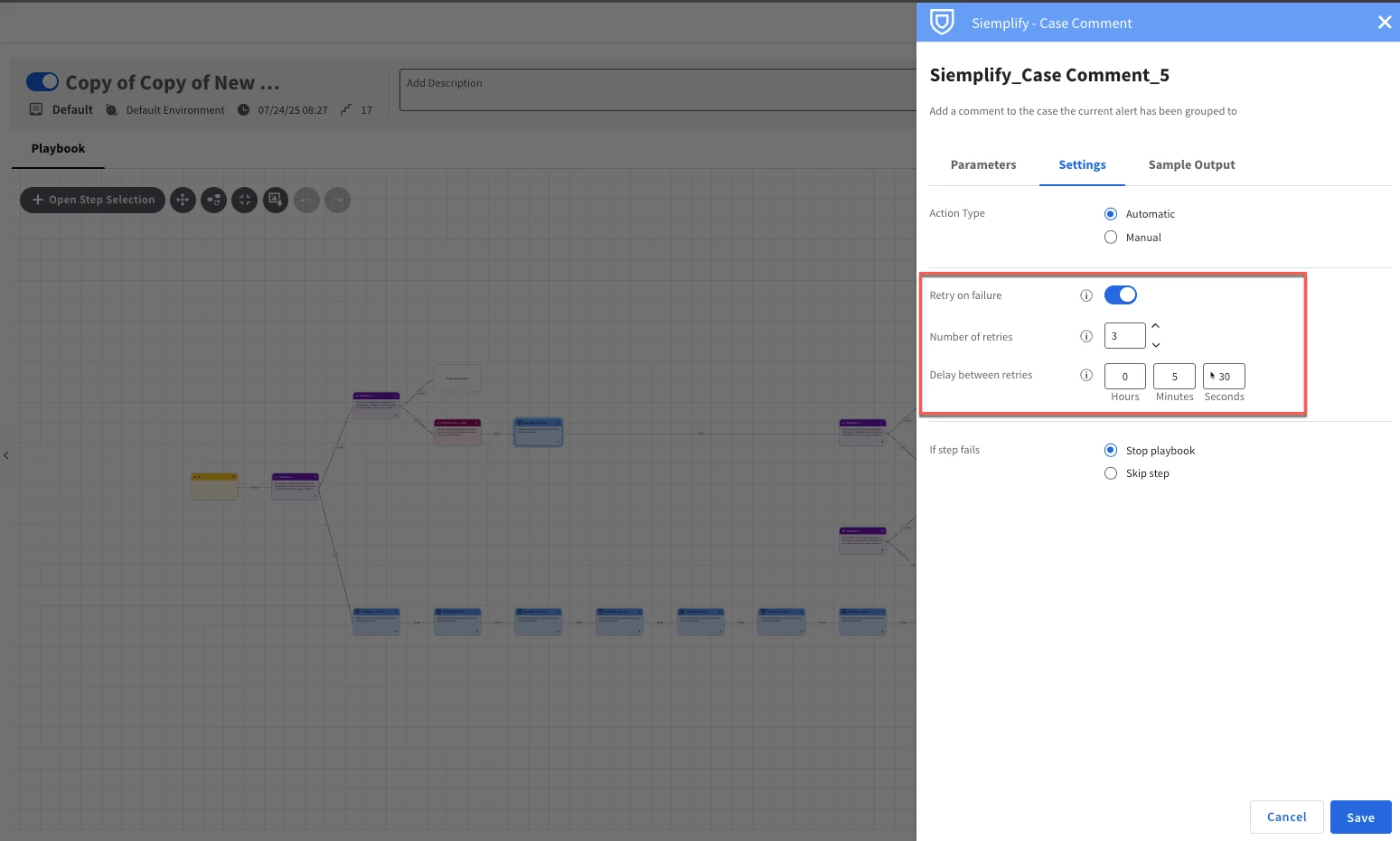1400x841 pixels.
Task: Click the undo arrow icon
Action: click(306, 200)
